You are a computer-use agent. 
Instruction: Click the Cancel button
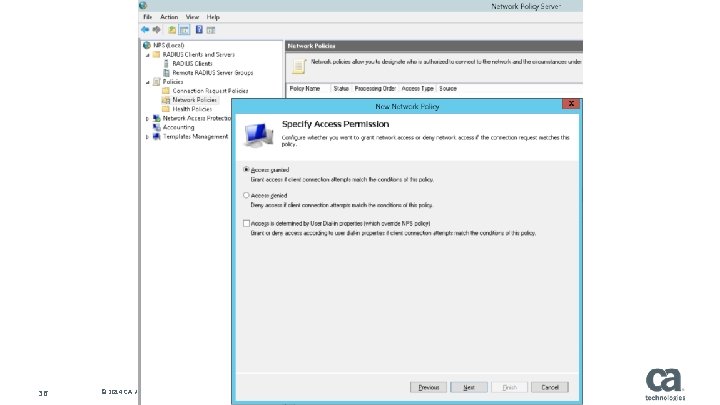550,387
